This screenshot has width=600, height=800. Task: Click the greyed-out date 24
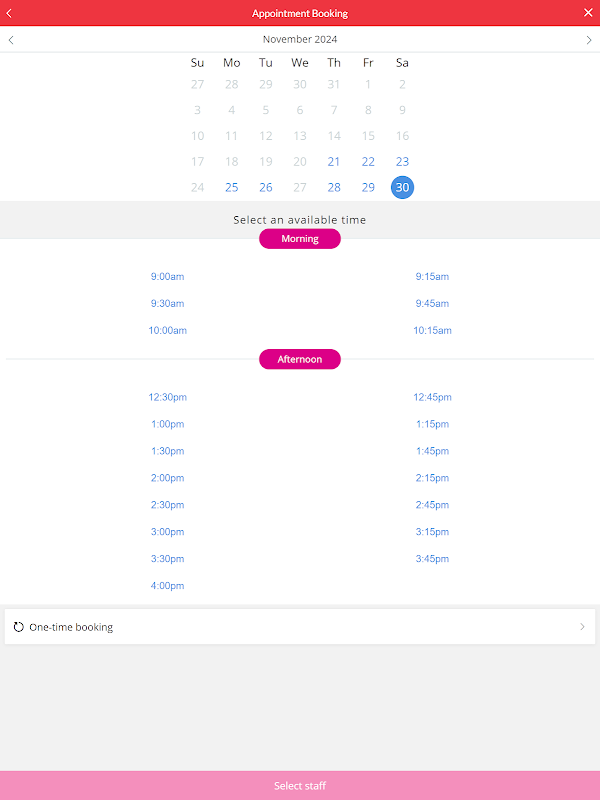tap(197, 187)
